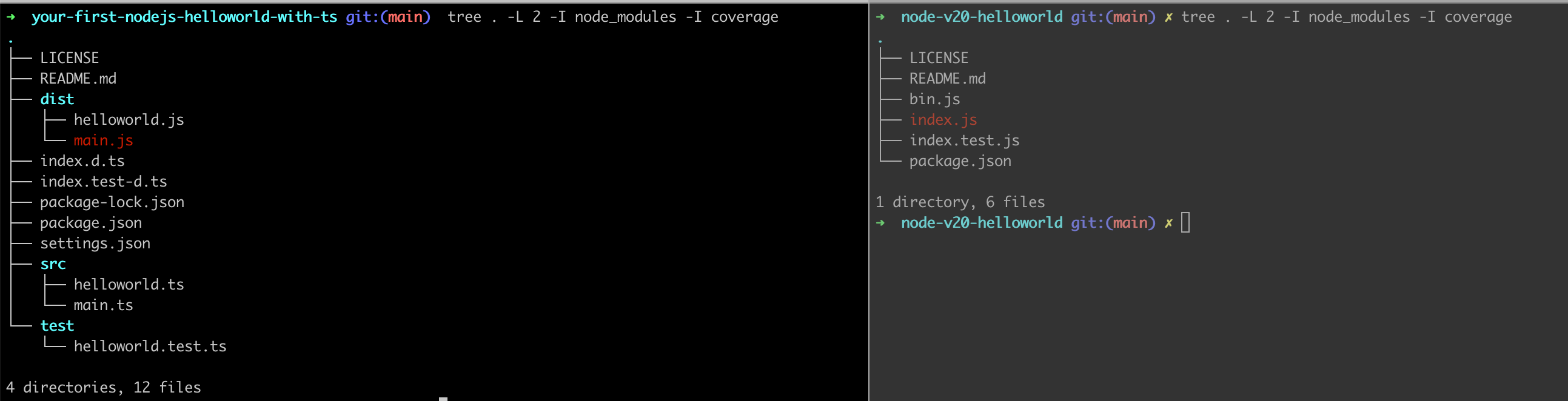Select the src directory entry
This screenshot has height=401, width=1568.
coord(53,264)
